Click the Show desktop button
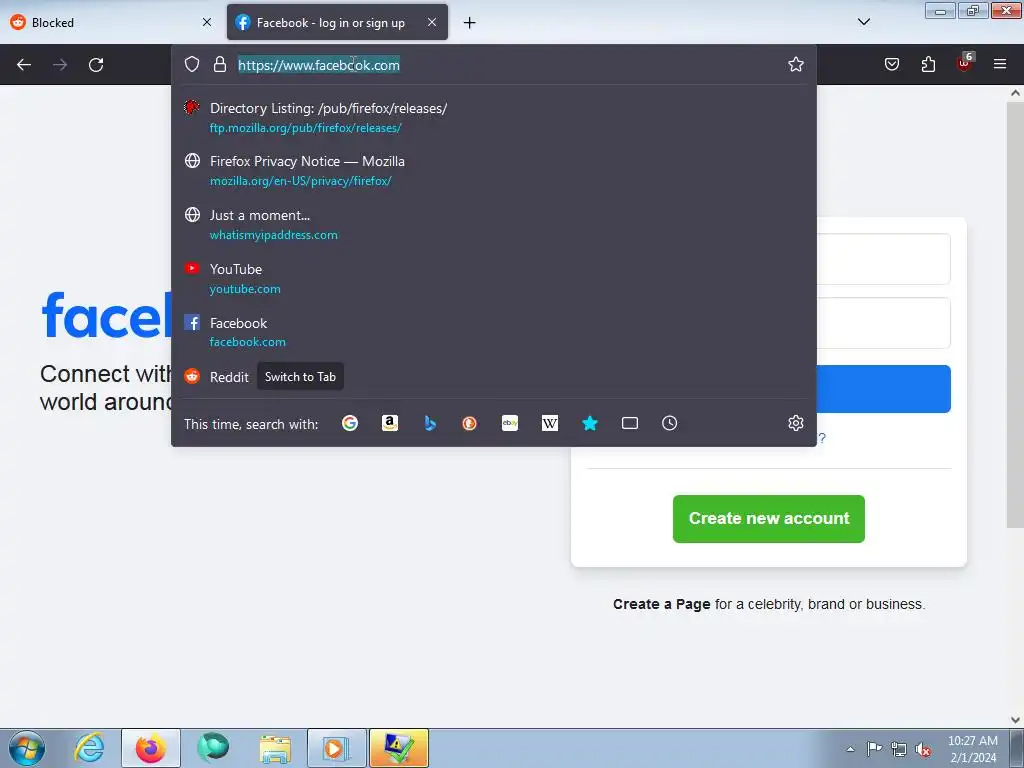The image size is (1024, 768). pos(1017,748)
